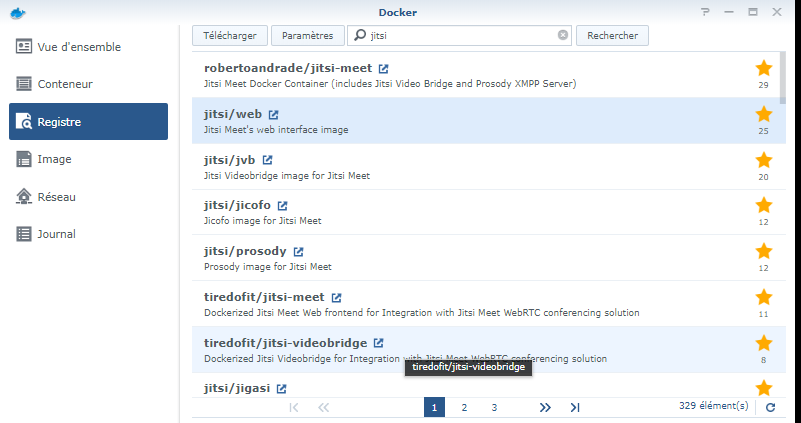Open the Réseau section
The width and height of the screenshot is (801, 423).
tap(88, 197)
